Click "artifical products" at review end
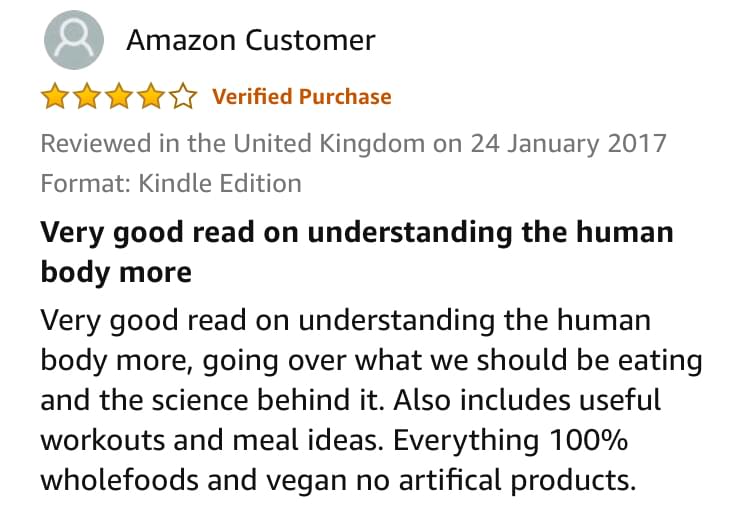 point(518,480)
